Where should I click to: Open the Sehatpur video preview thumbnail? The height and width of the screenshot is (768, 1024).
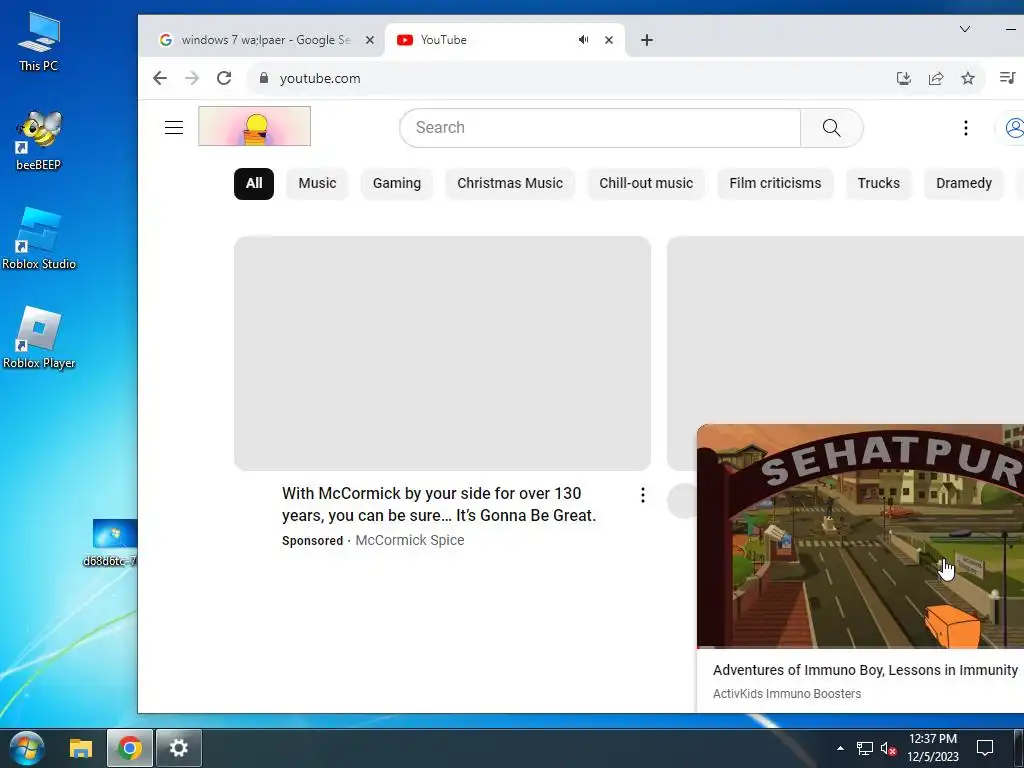click(860, 536)
